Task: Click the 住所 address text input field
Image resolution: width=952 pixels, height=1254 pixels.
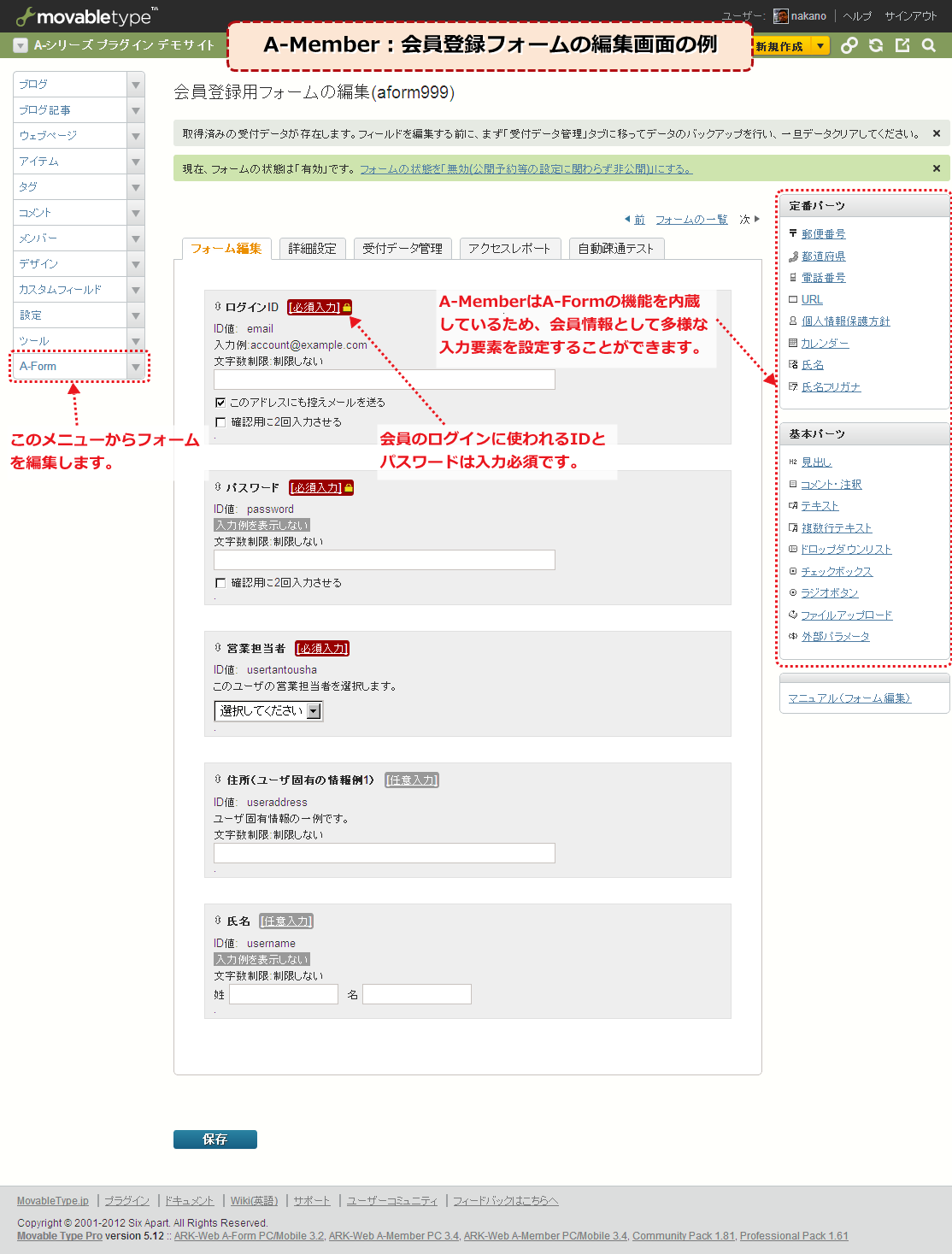Action: 384,853
